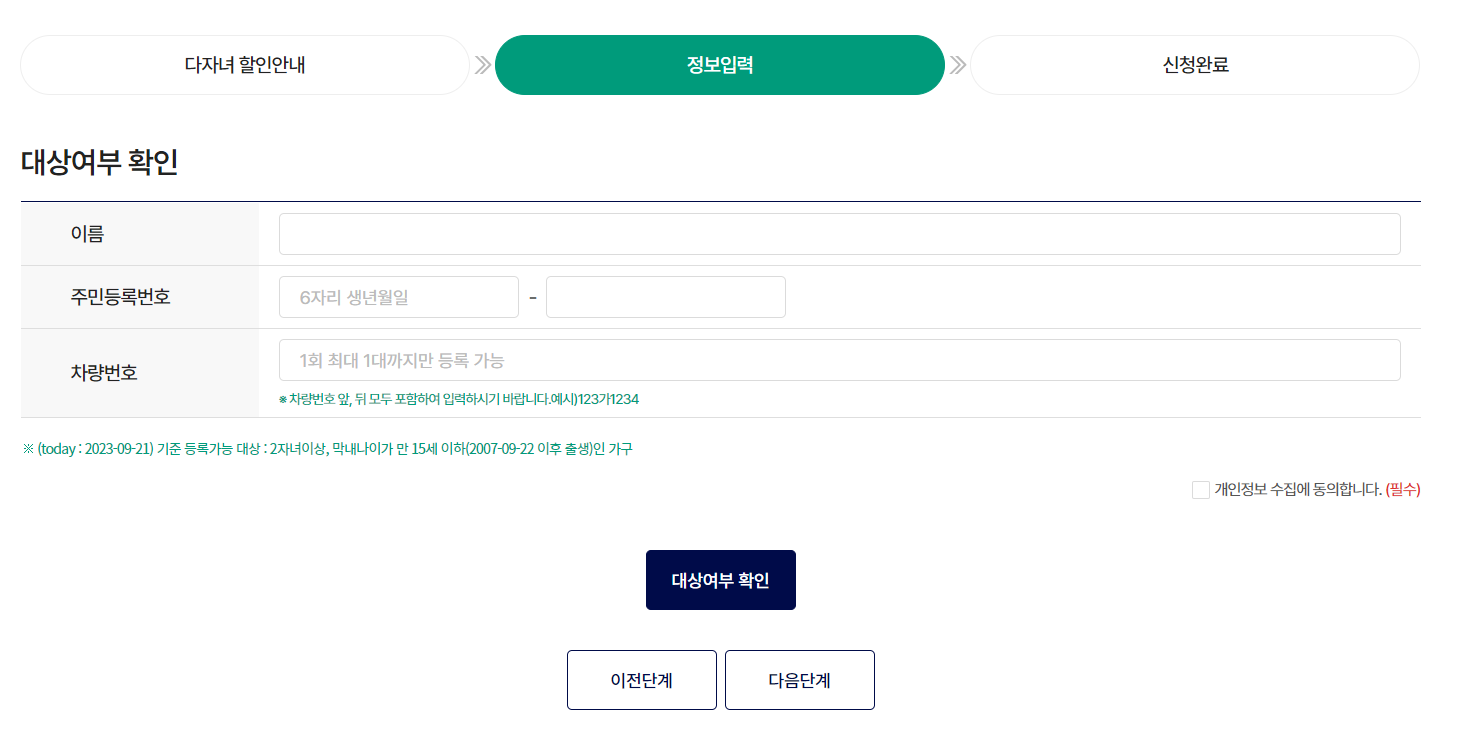Click the second 주민등록번호 input box
This screenshot has width=1459, height=732.
tap(665, 296)
